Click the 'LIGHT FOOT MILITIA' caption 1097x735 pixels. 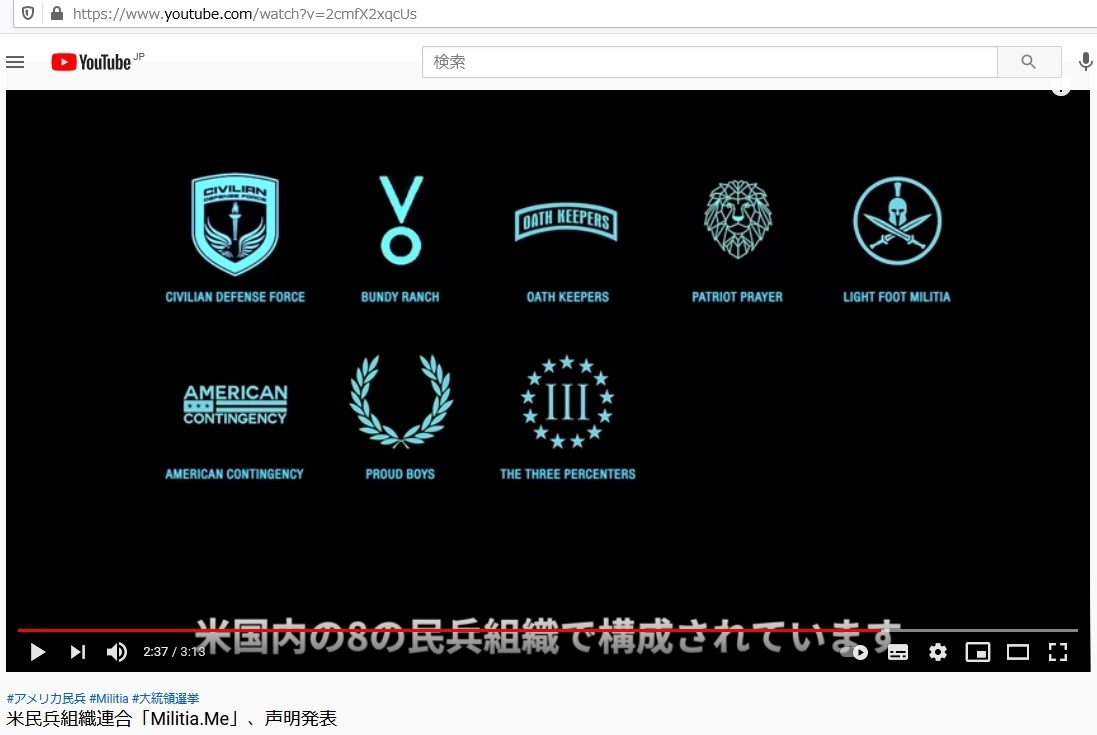[897, 297]
